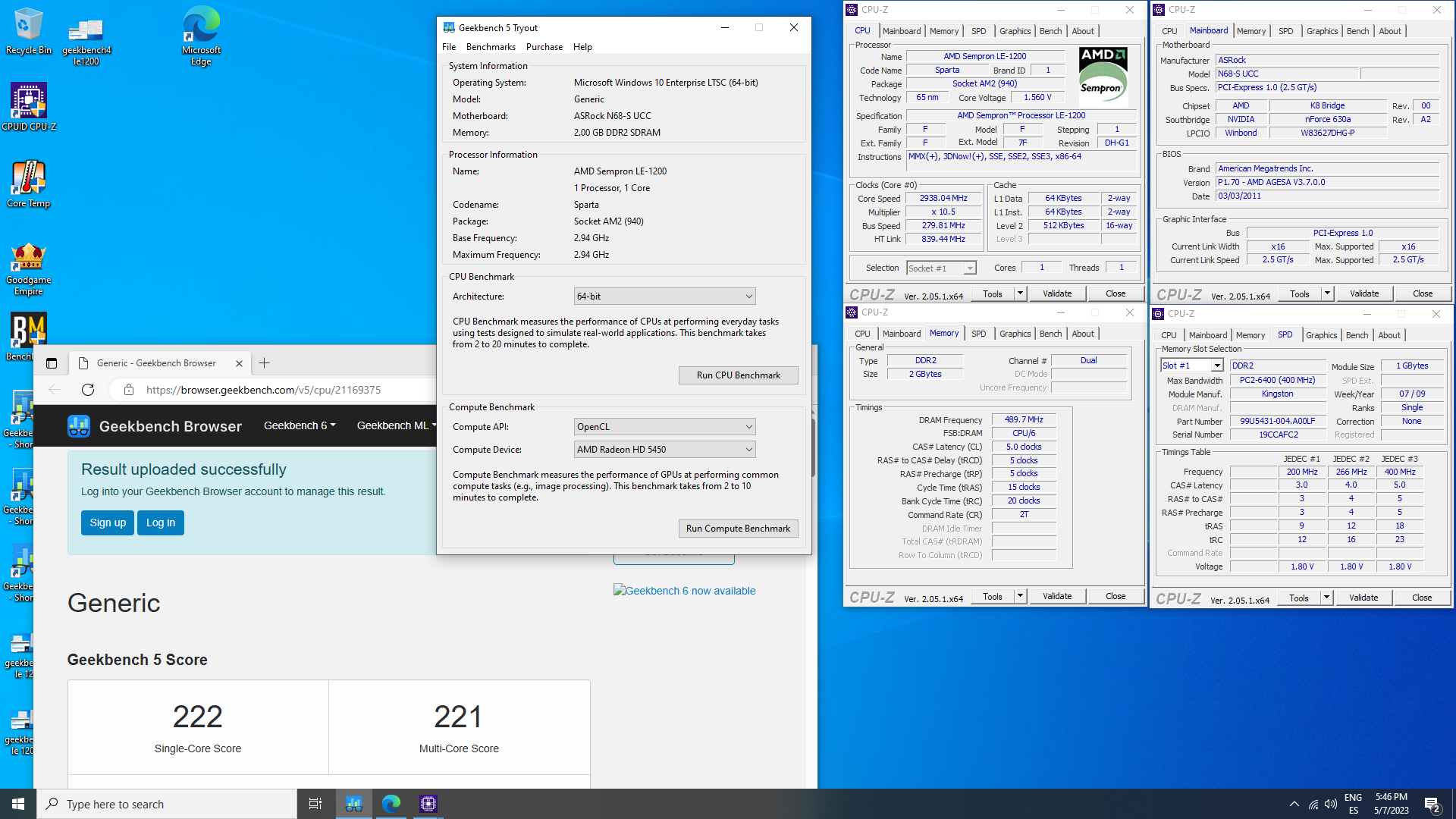Click Validate in CPU-Z CPU window
1456x819 pixels.
1057,293
